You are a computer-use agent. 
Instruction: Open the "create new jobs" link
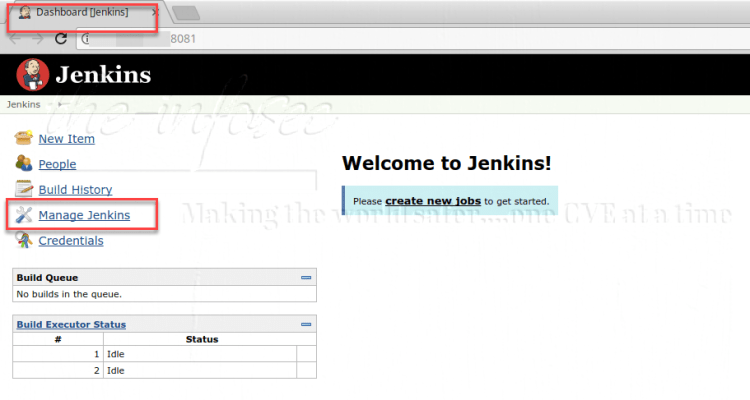click(433, 201)
